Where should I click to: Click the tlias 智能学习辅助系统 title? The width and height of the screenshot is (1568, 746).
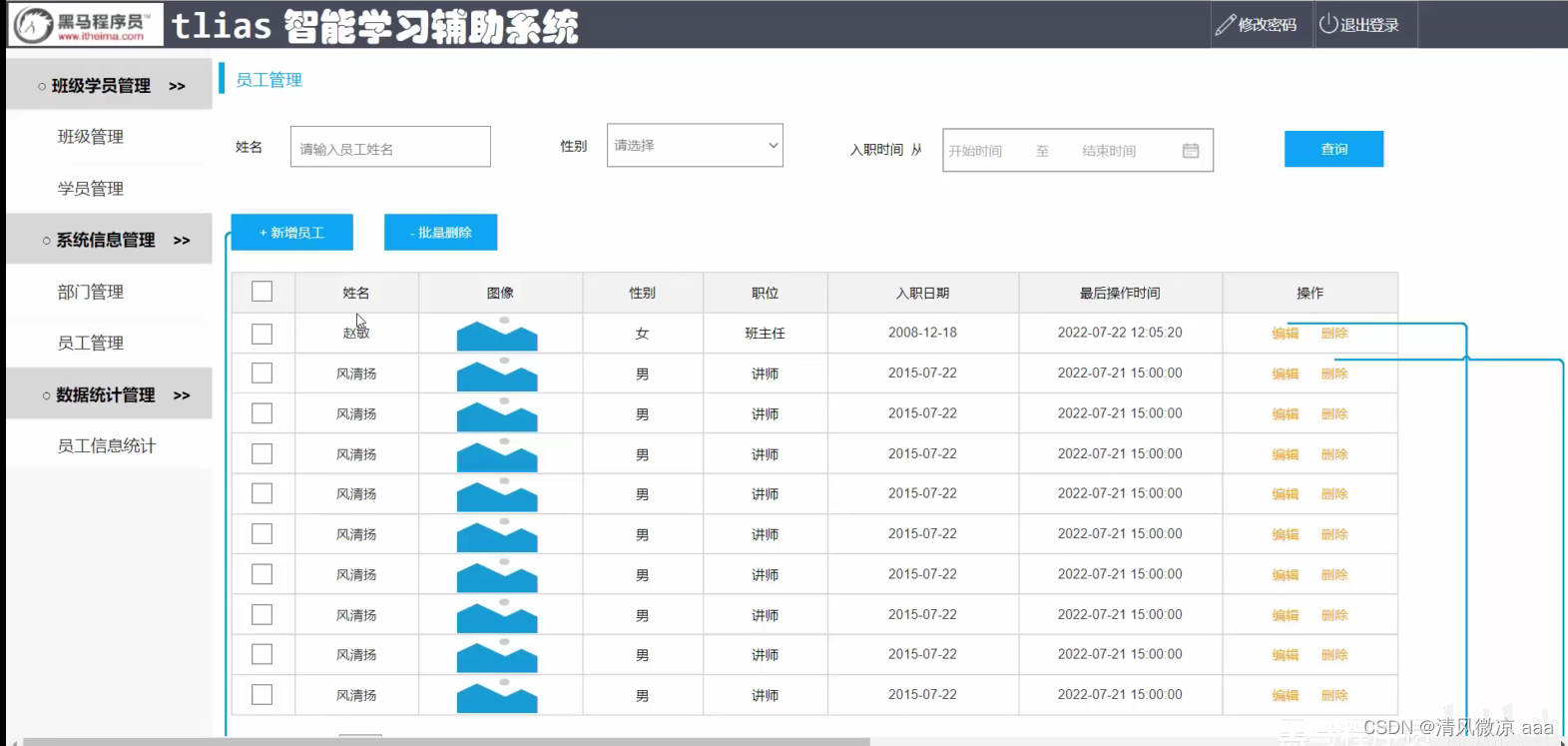[374, 26]
